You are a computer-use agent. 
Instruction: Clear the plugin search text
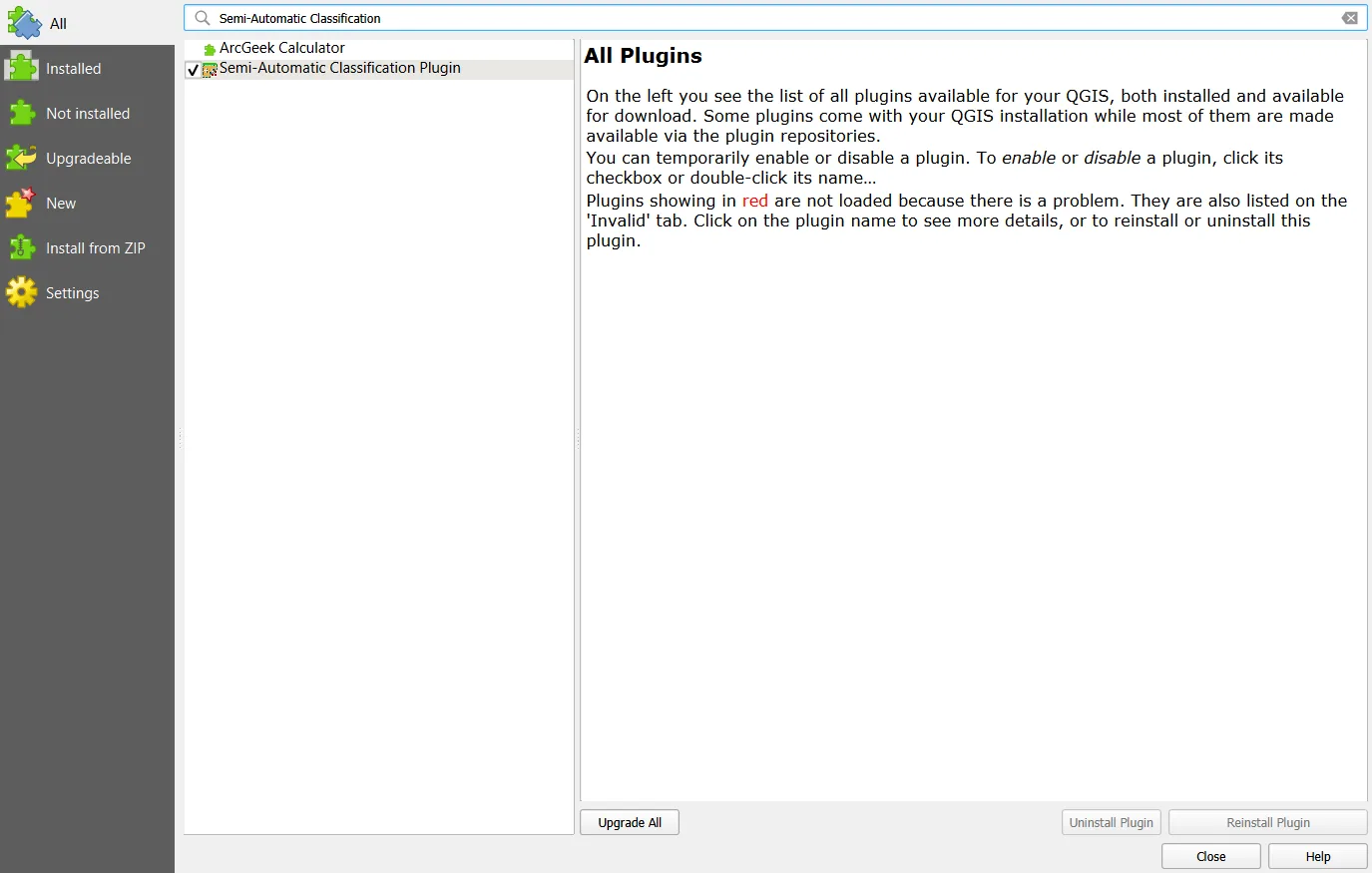pos(1350,18)
